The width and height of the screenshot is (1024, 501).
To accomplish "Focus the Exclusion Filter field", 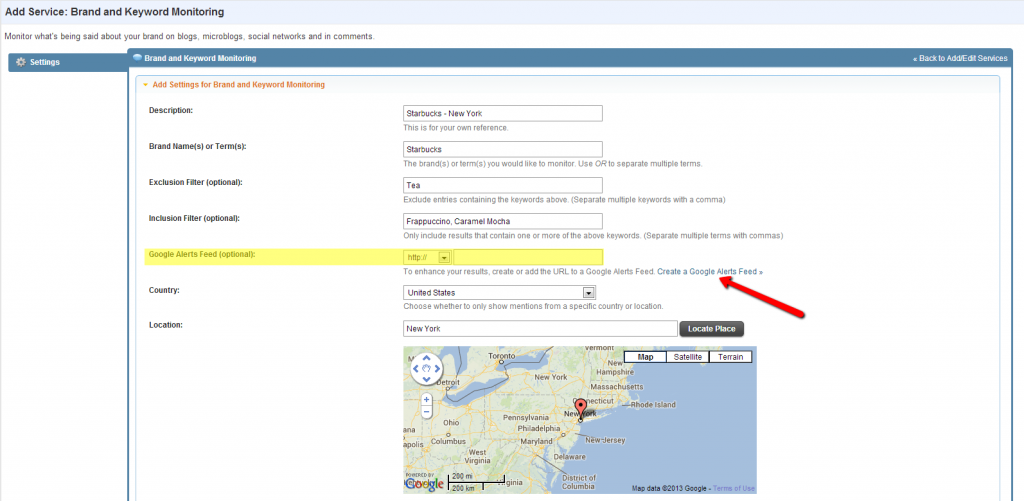I will [503, 186].
